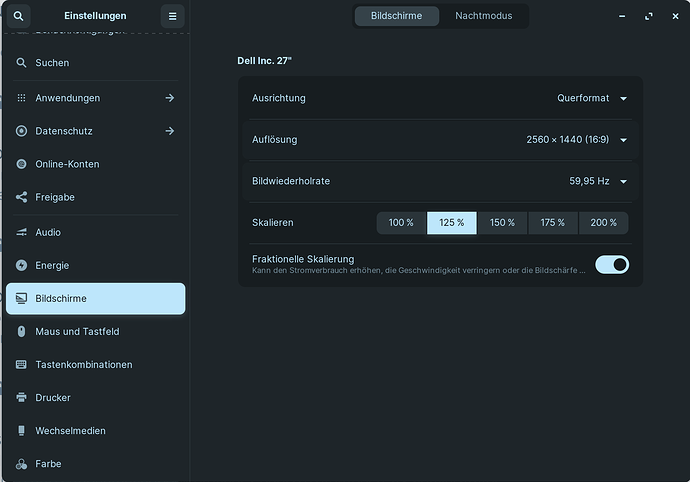Maximize the Einstellungen window

click(649, 16)
